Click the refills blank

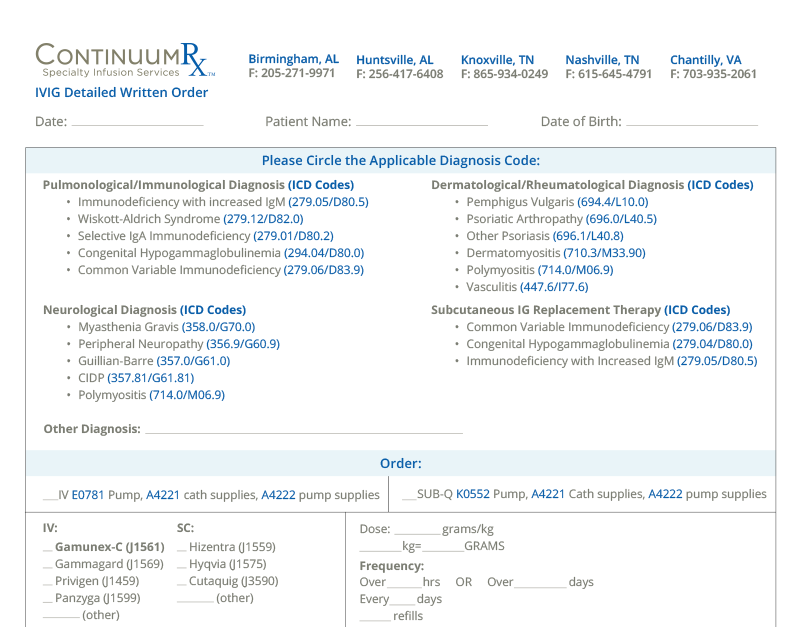pyautogui.click(x=375, y=616)
